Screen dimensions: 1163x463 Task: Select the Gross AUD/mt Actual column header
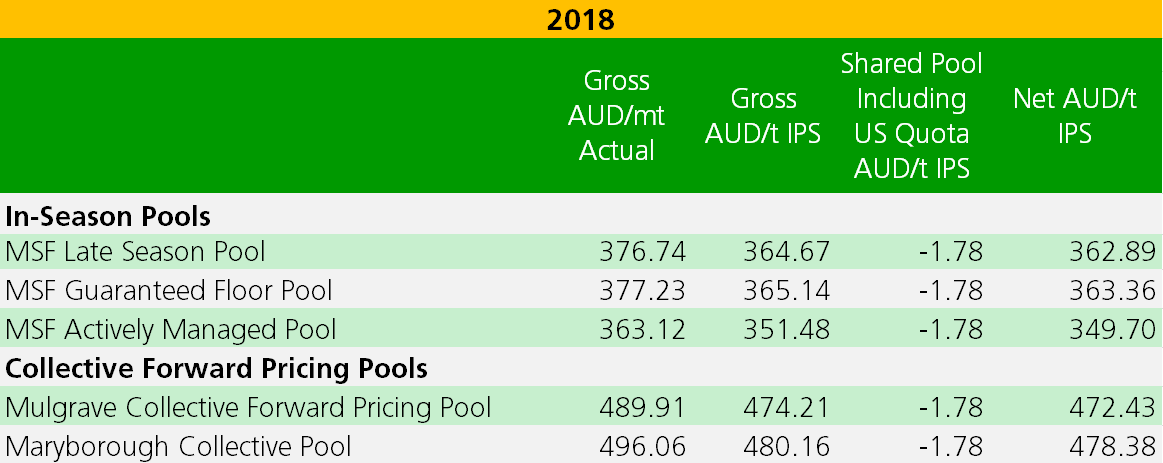coord(616,115)
